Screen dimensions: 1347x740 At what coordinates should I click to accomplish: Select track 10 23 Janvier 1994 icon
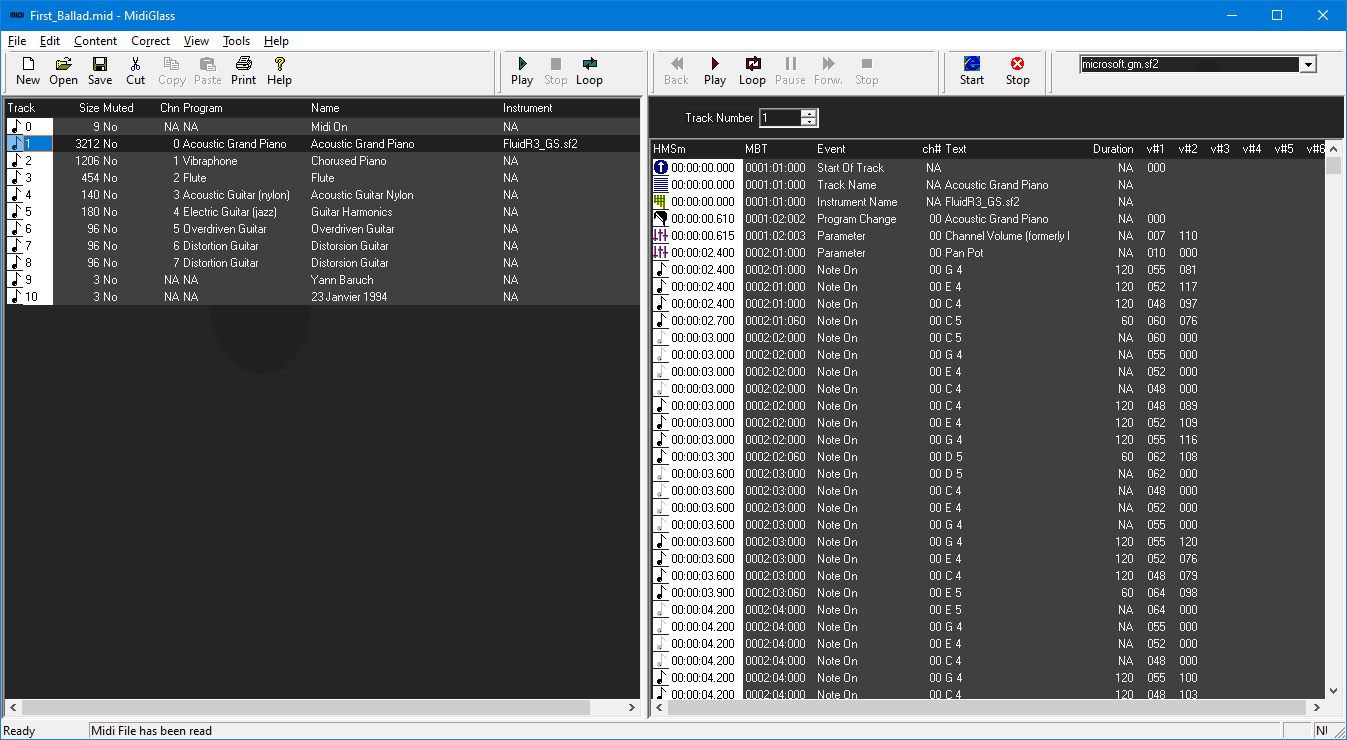tap(15, 297)
